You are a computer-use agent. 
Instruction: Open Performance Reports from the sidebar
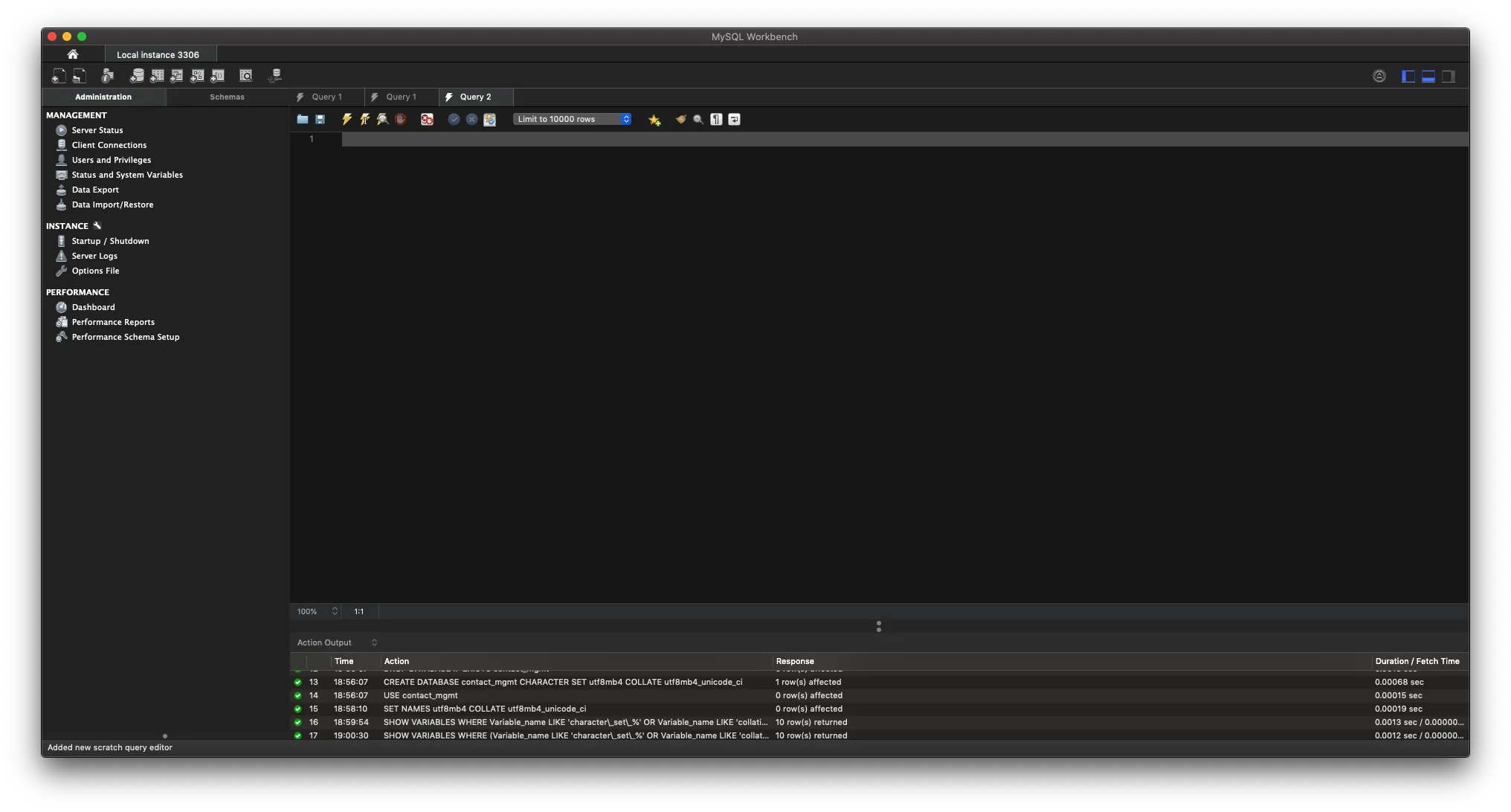tap(112, 321)
